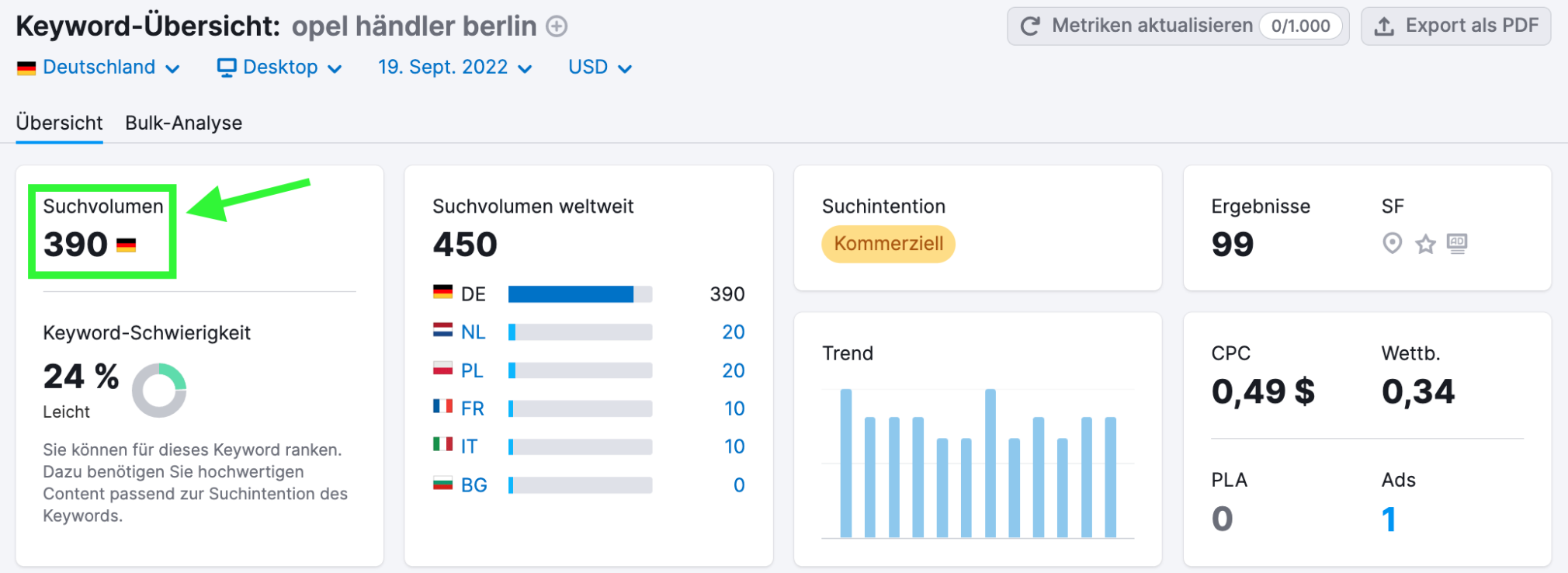Screen dimensions: 1568x573
Task: Open the Deutschland country dropdown
Action: pos(99,68)
